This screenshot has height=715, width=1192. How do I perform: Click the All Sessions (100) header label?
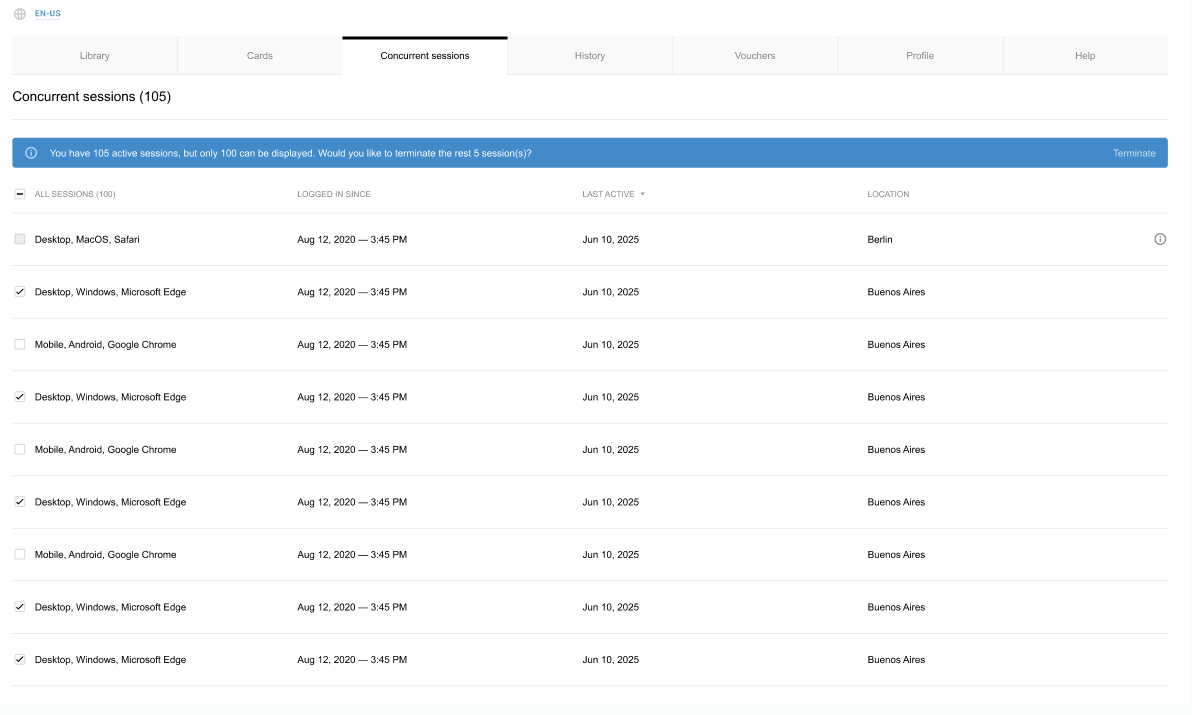(x=75, y=195)
